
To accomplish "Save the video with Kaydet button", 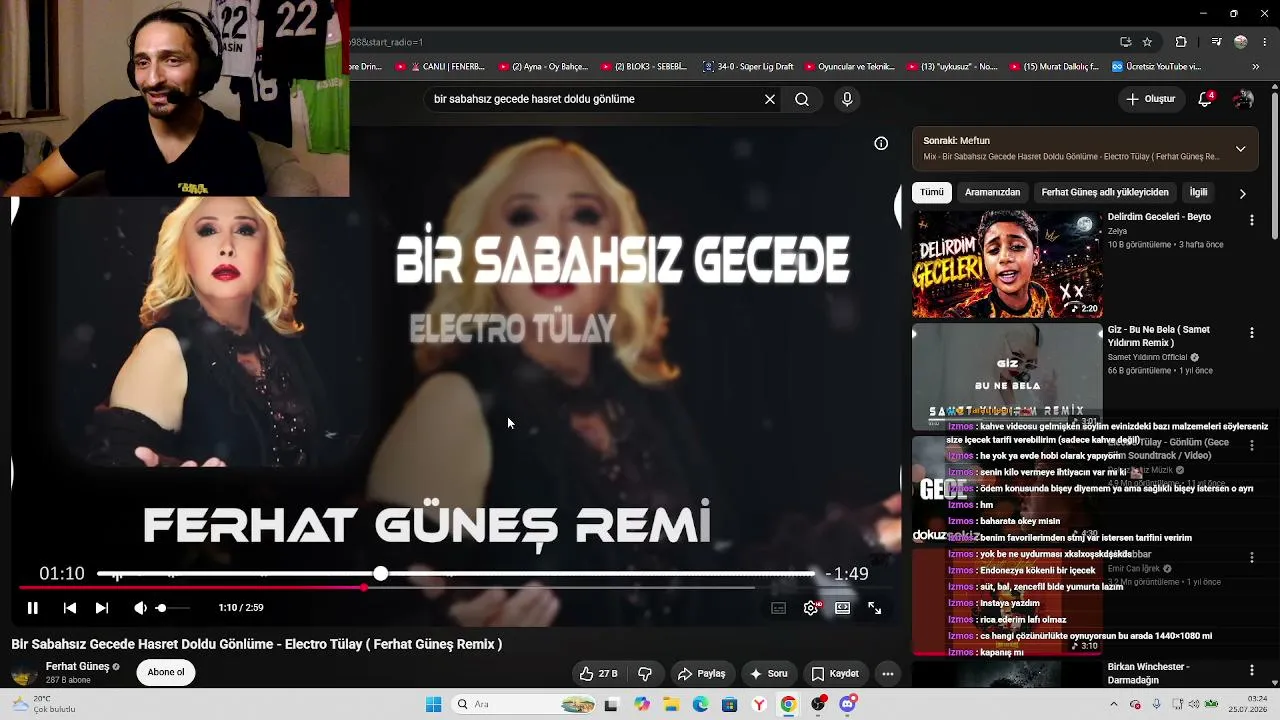I will pos(835,674).
